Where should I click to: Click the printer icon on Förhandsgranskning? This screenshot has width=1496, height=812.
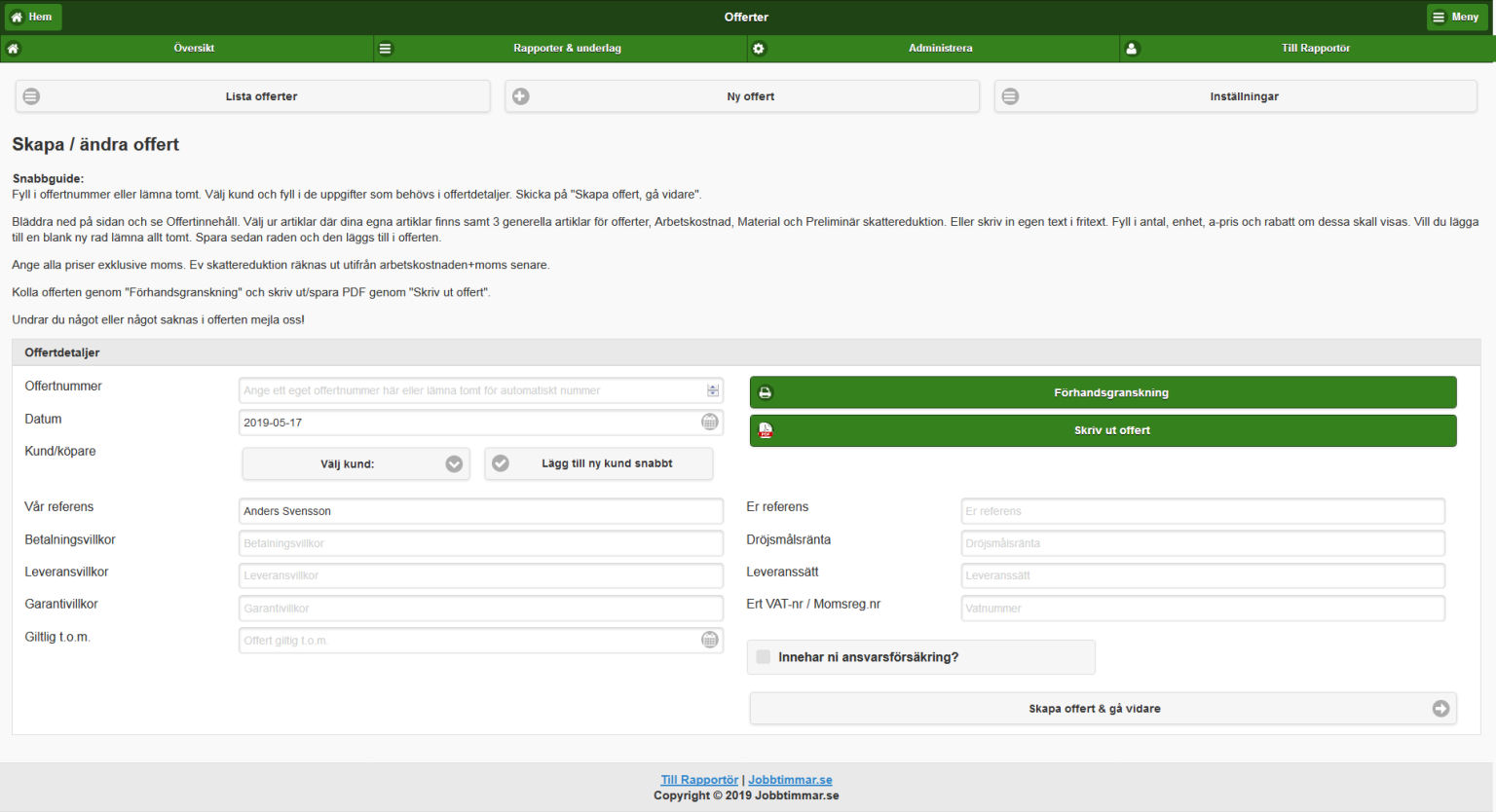(766, 391)
